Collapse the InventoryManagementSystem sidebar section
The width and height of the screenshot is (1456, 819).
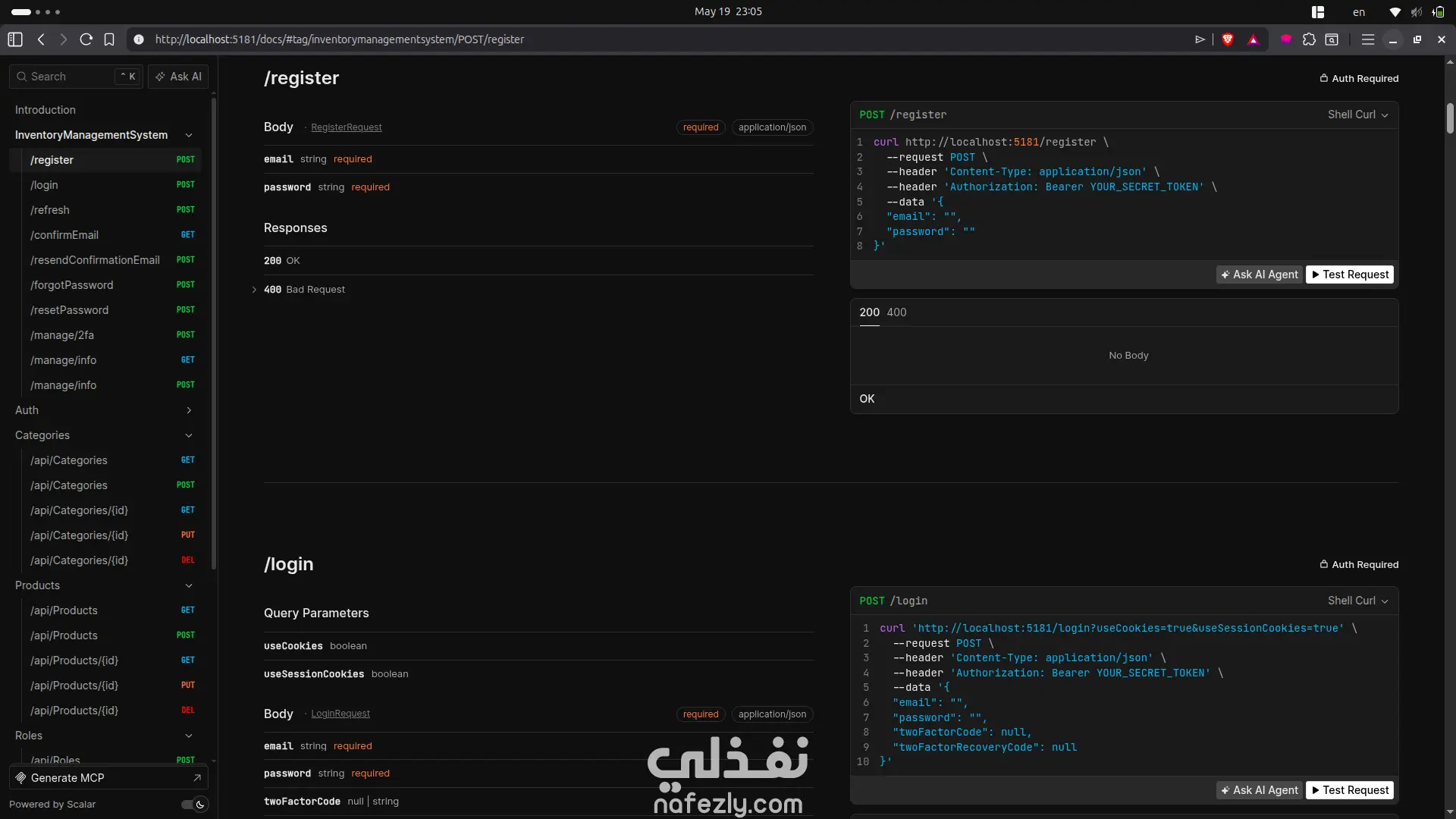(x=189, y=135)
